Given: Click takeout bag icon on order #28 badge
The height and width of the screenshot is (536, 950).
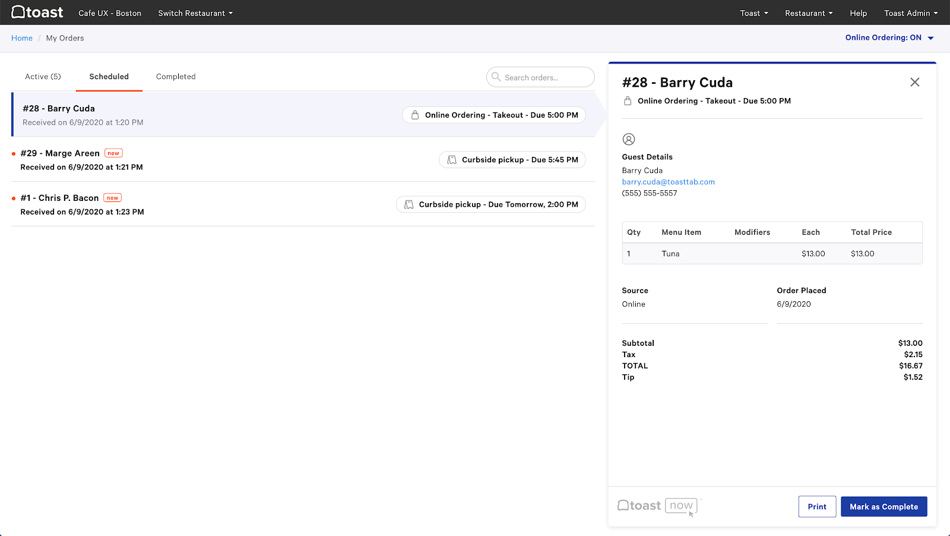Looking at the screenshot, I should (x=415, y=115).
